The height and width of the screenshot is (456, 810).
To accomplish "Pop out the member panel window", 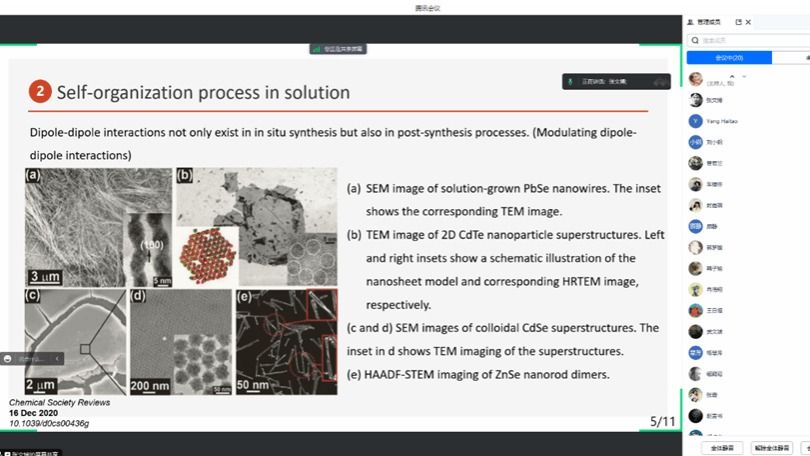I will click(x=739, y=22).
